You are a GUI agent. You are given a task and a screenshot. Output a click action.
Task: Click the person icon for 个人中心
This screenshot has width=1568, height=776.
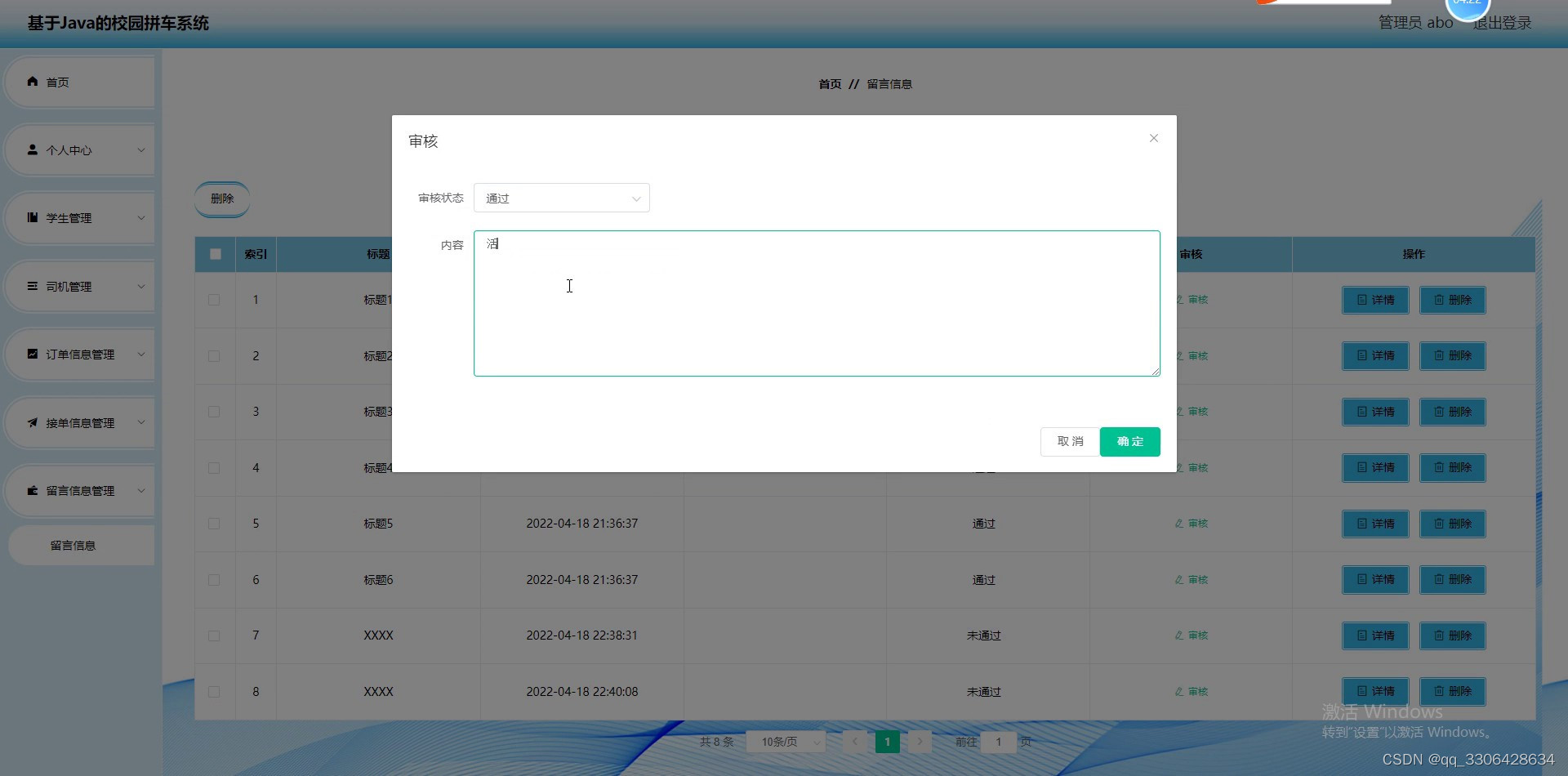pos(33,149)
